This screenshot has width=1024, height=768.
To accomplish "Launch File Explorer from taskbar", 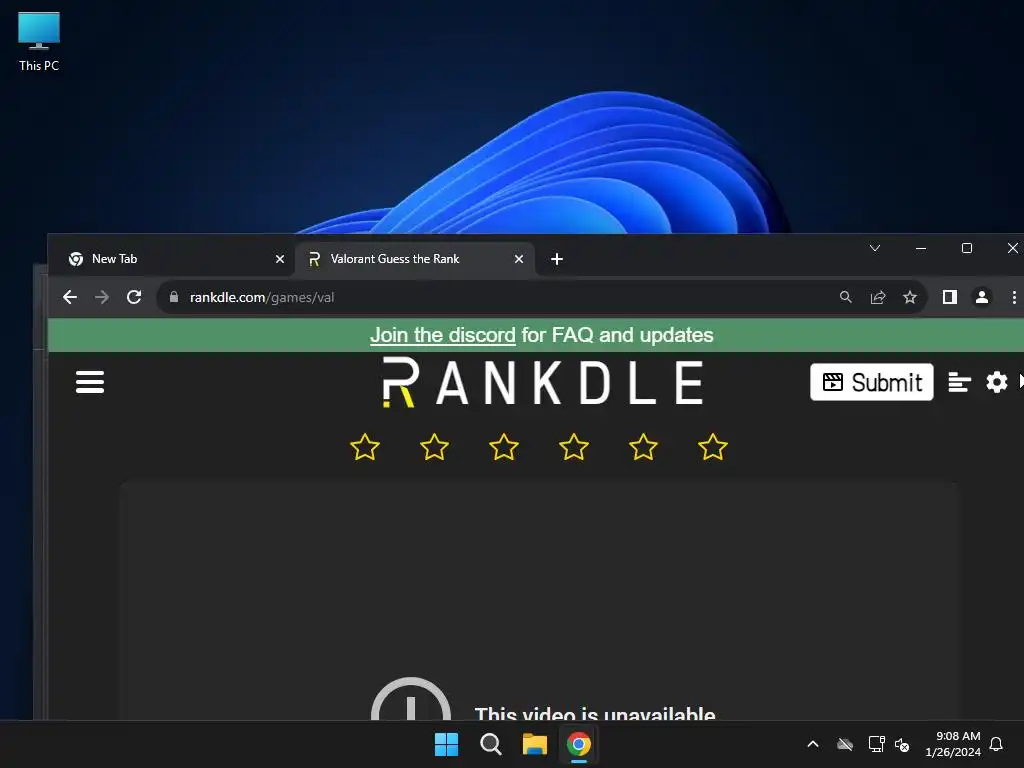I will [535, 744].
